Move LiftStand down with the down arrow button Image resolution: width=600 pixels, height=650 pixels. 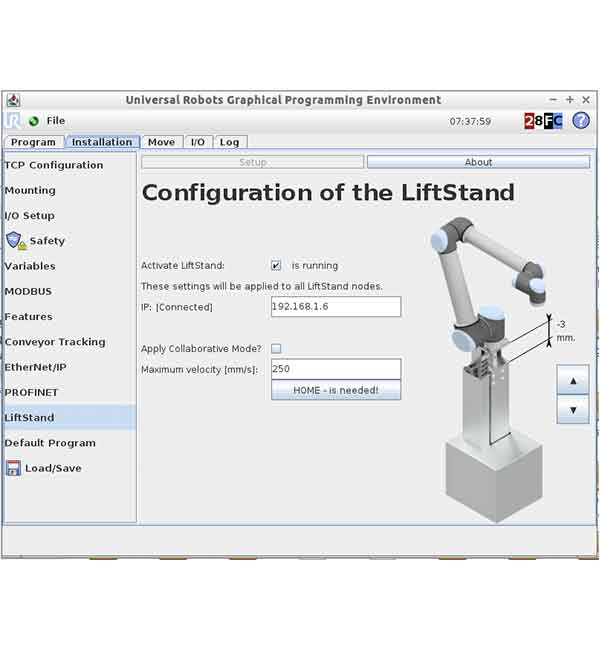(573, 410)
